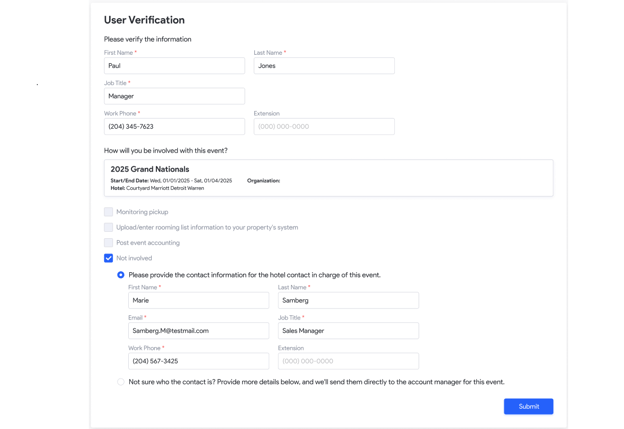The height and width of the screenshot is (429, 624).
Task: Select the provide hotel contact information radio button
Action: (121, 275)
